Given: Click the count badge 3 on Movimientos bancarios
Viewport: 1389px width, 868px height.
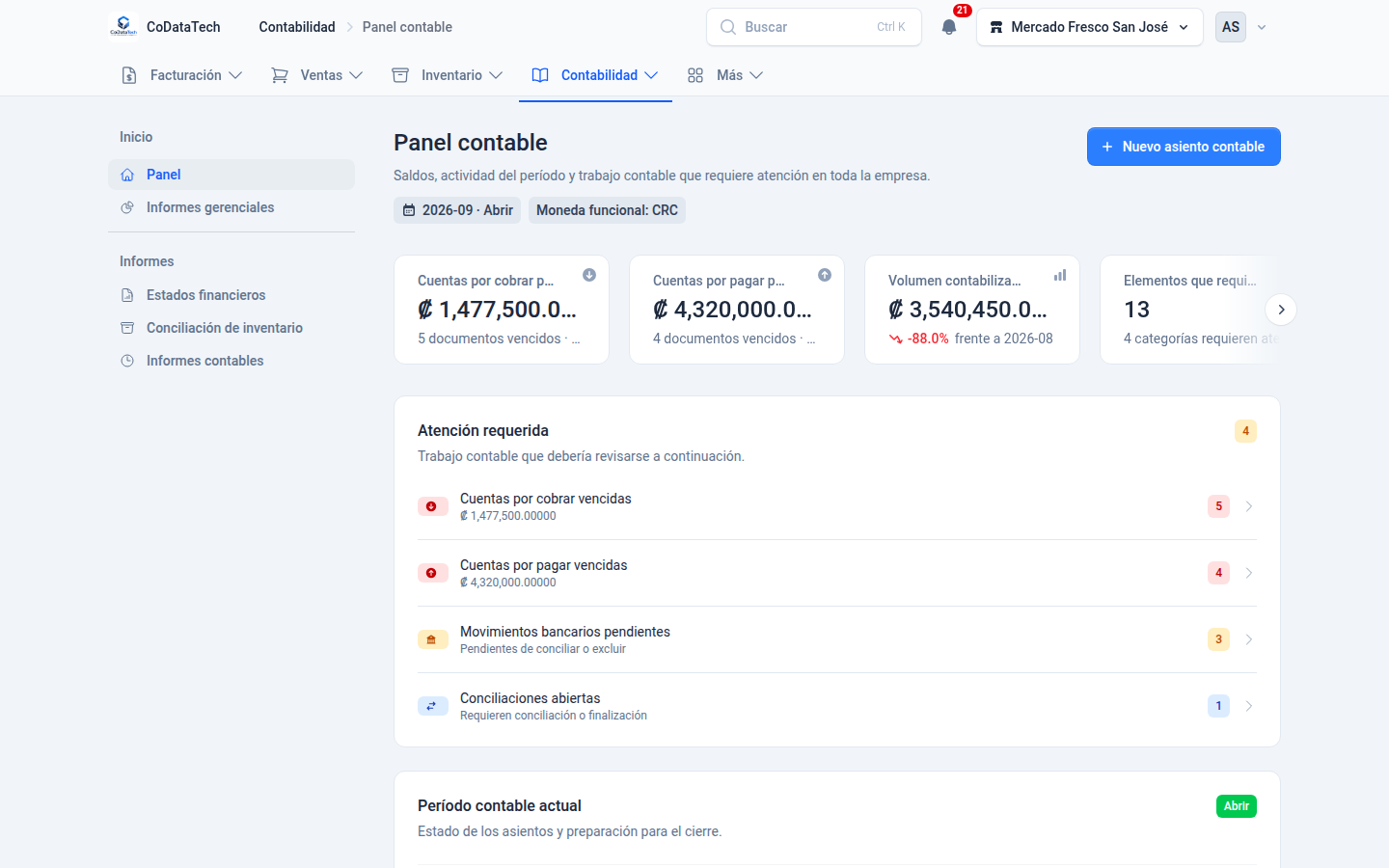Looking at the screenshot, I should coord(1218,639).
